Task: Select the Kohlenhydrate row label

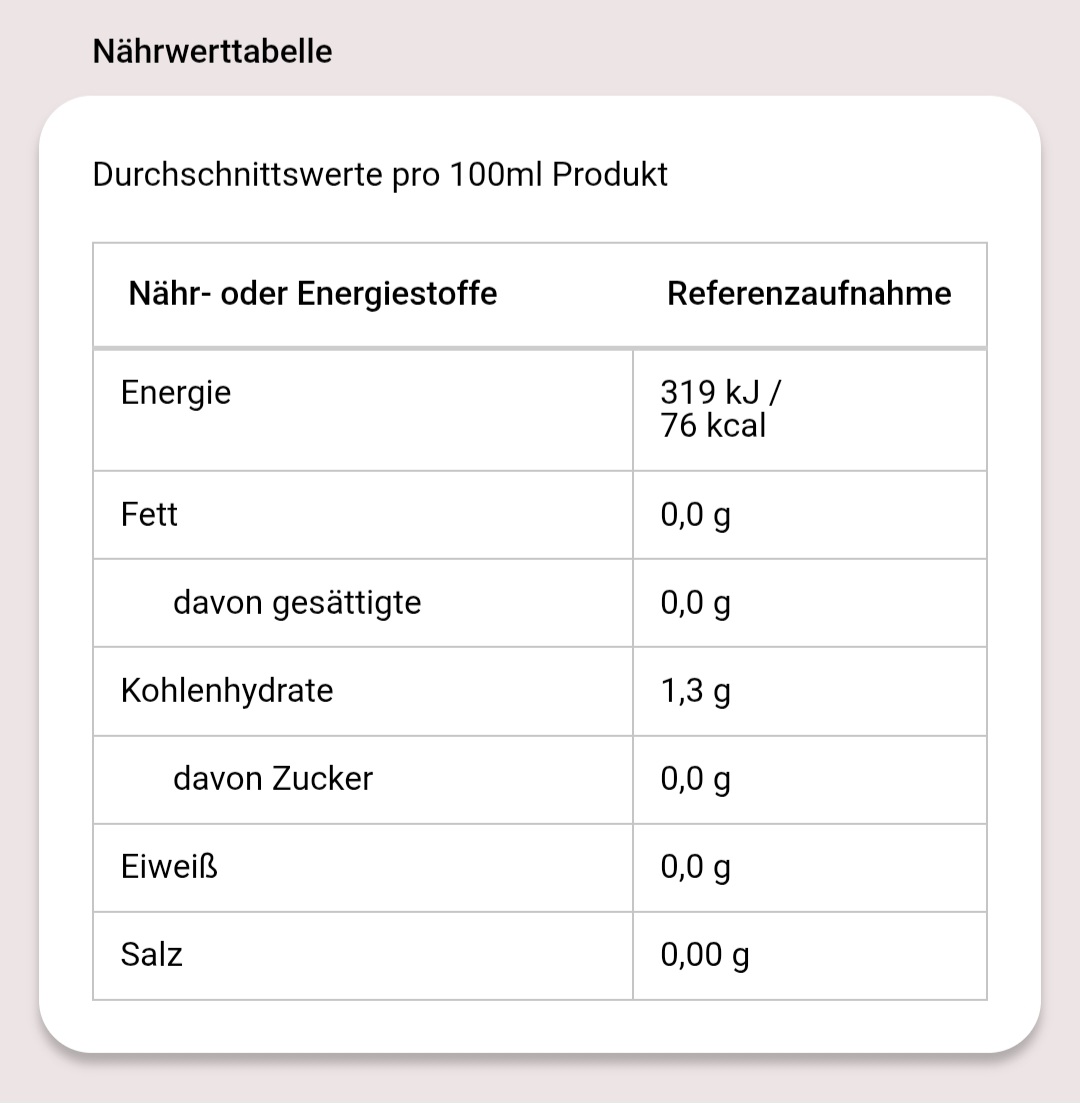Action: (x=227, y=691)
